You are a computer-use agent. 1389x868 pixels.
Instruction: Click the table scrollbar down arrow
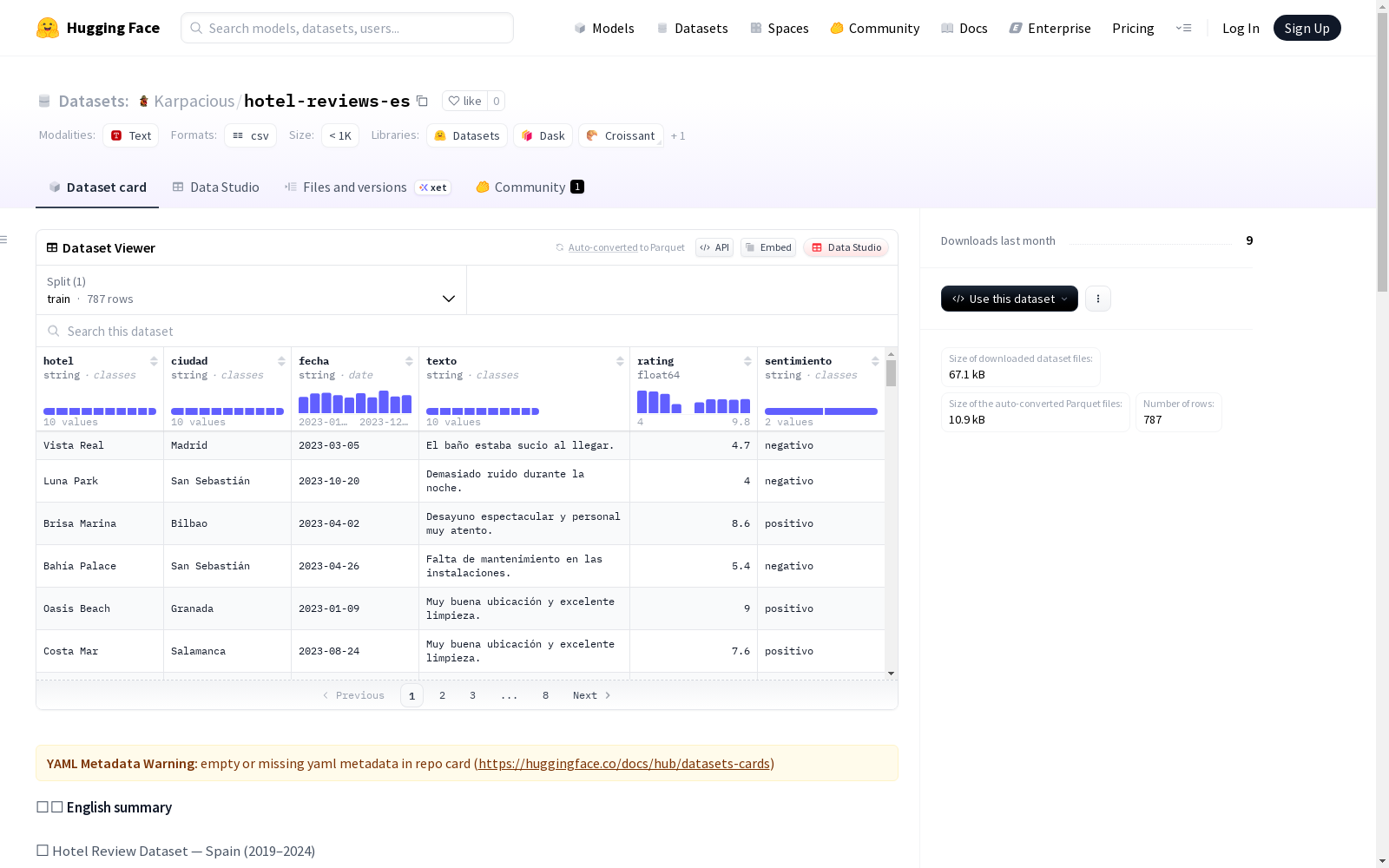(891, 674)
